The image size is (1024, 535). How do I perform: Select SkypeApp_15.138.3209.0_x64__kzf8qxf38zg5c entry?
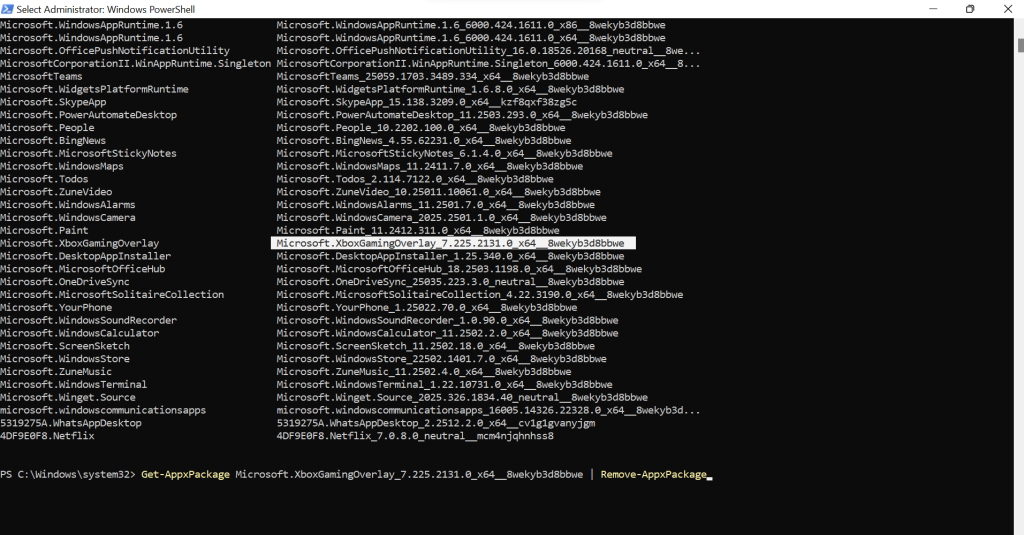tap(426, 102)
